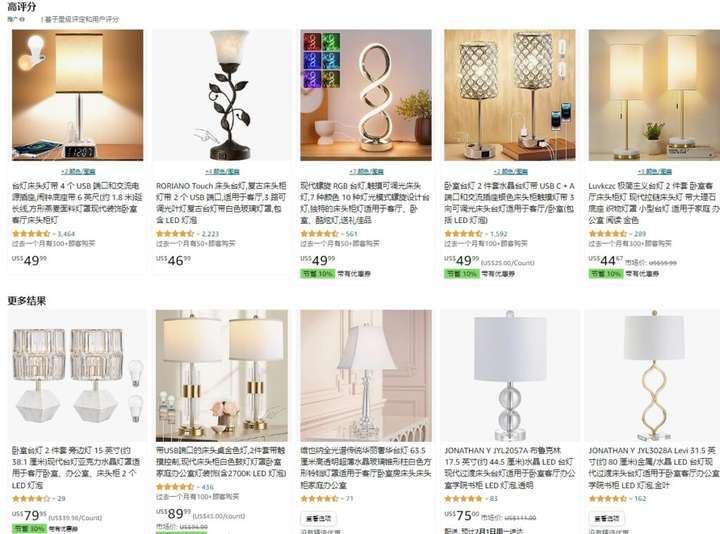Open the 1,592 review count link
Viewport: 720px width, 534px height.
point(499,234)
